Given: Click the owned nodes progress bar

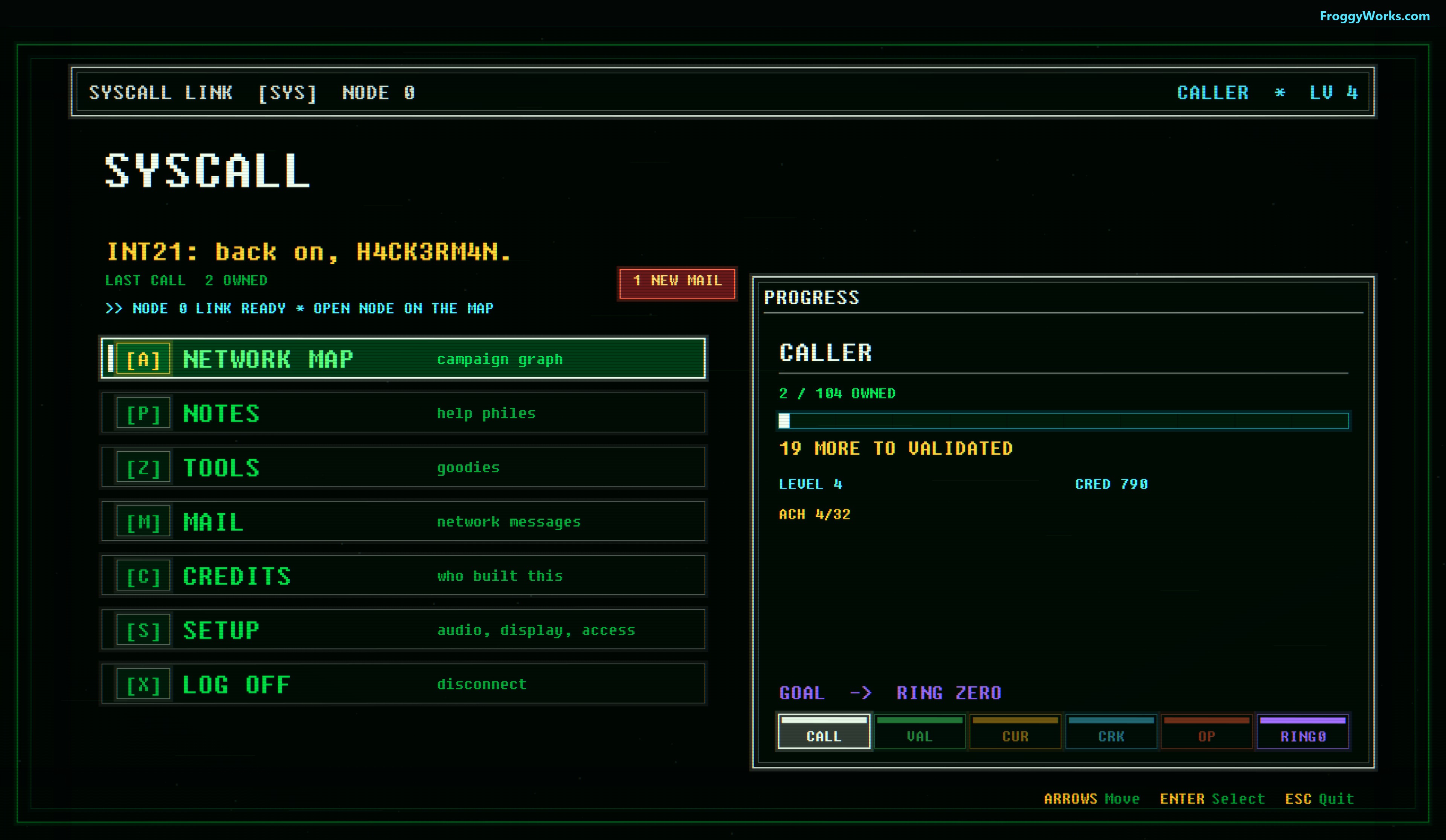Looking at the screenshot, I should coord(1063,421).
